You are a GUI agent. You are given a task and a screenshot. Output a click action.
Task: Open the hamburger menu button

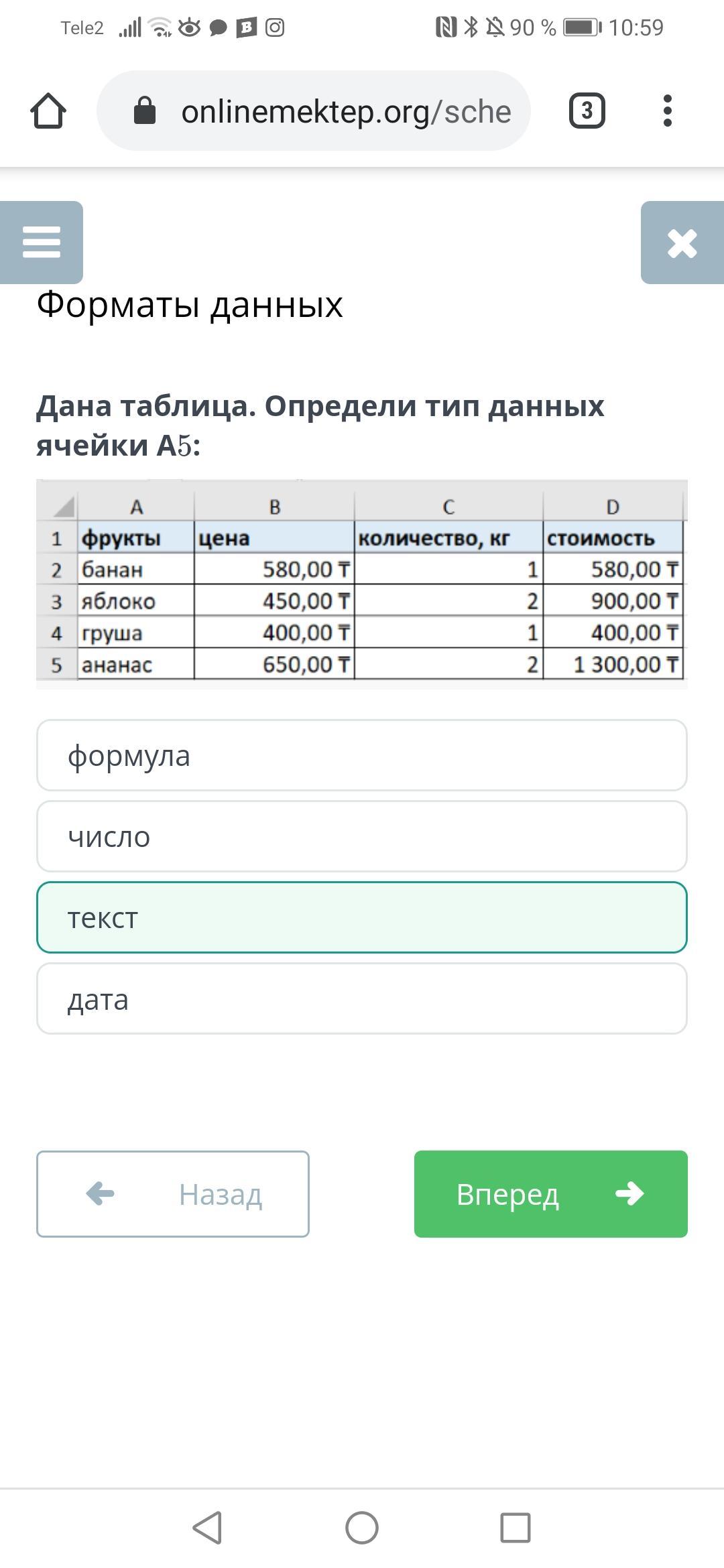point(42,242)
